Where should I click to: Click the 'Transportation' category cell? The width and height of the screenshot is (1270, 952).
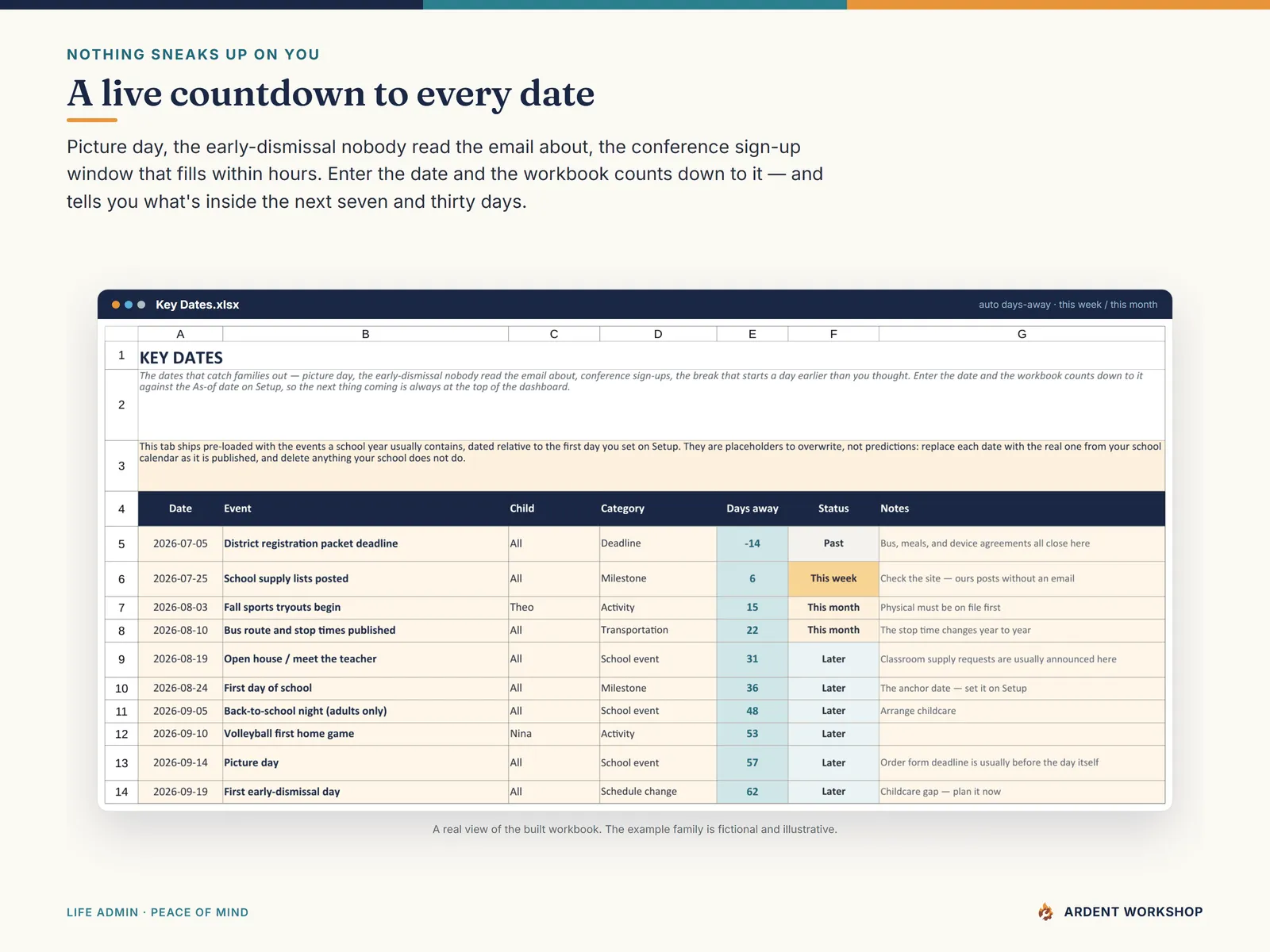point(658,631)
